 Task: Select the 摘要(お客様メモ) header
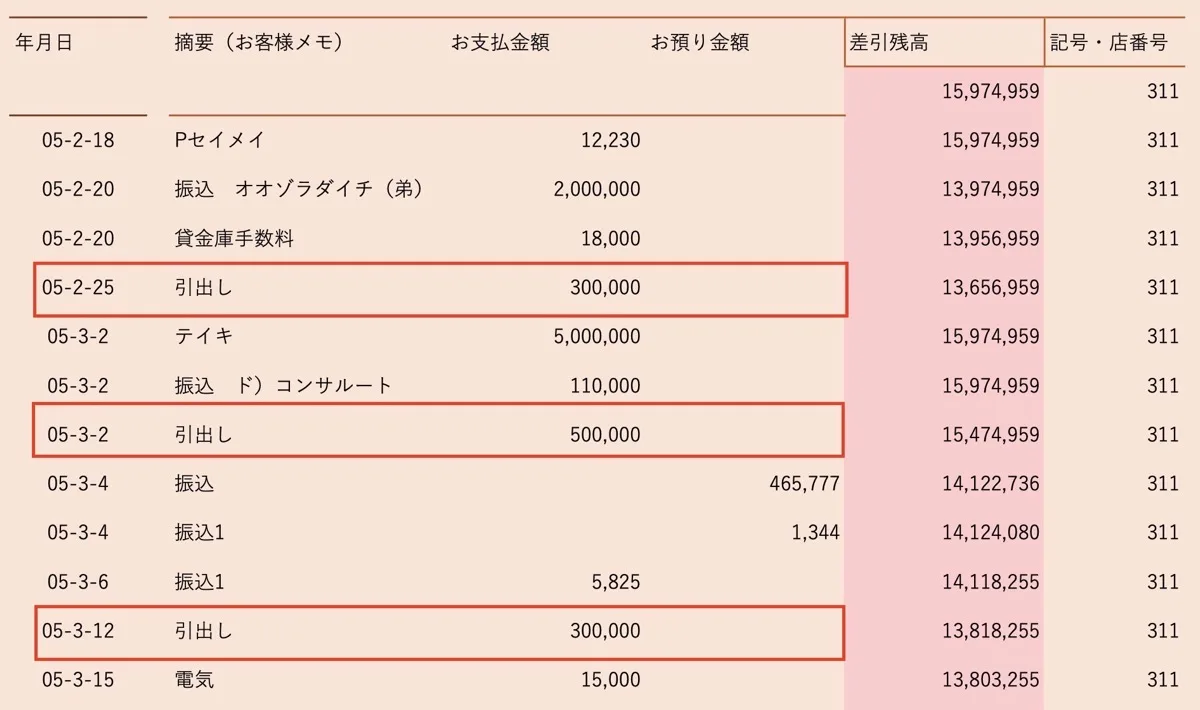point(259,43)
